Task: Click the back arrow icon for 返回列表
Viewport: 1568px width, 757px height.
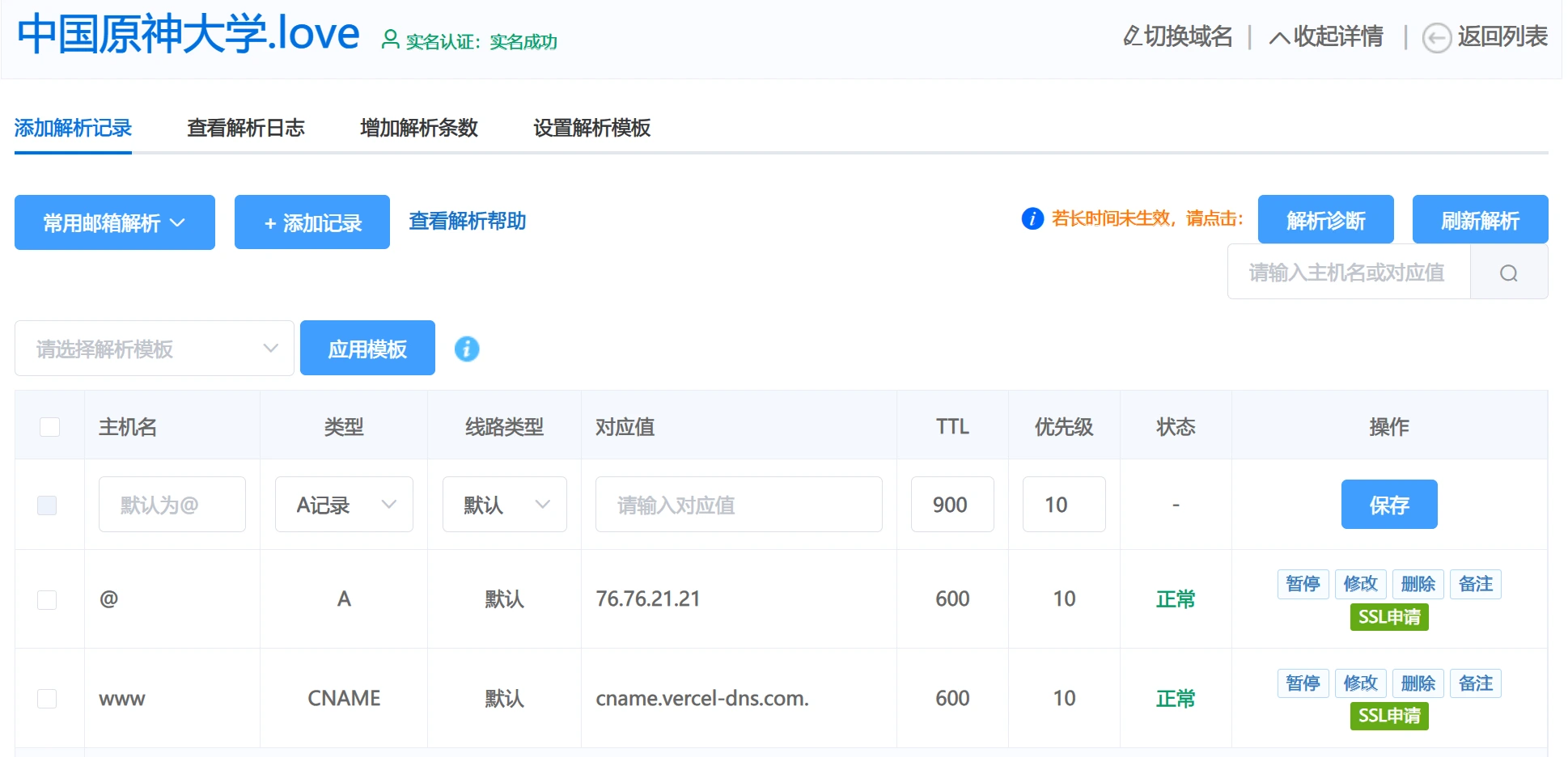Action: click(1436, 38)
